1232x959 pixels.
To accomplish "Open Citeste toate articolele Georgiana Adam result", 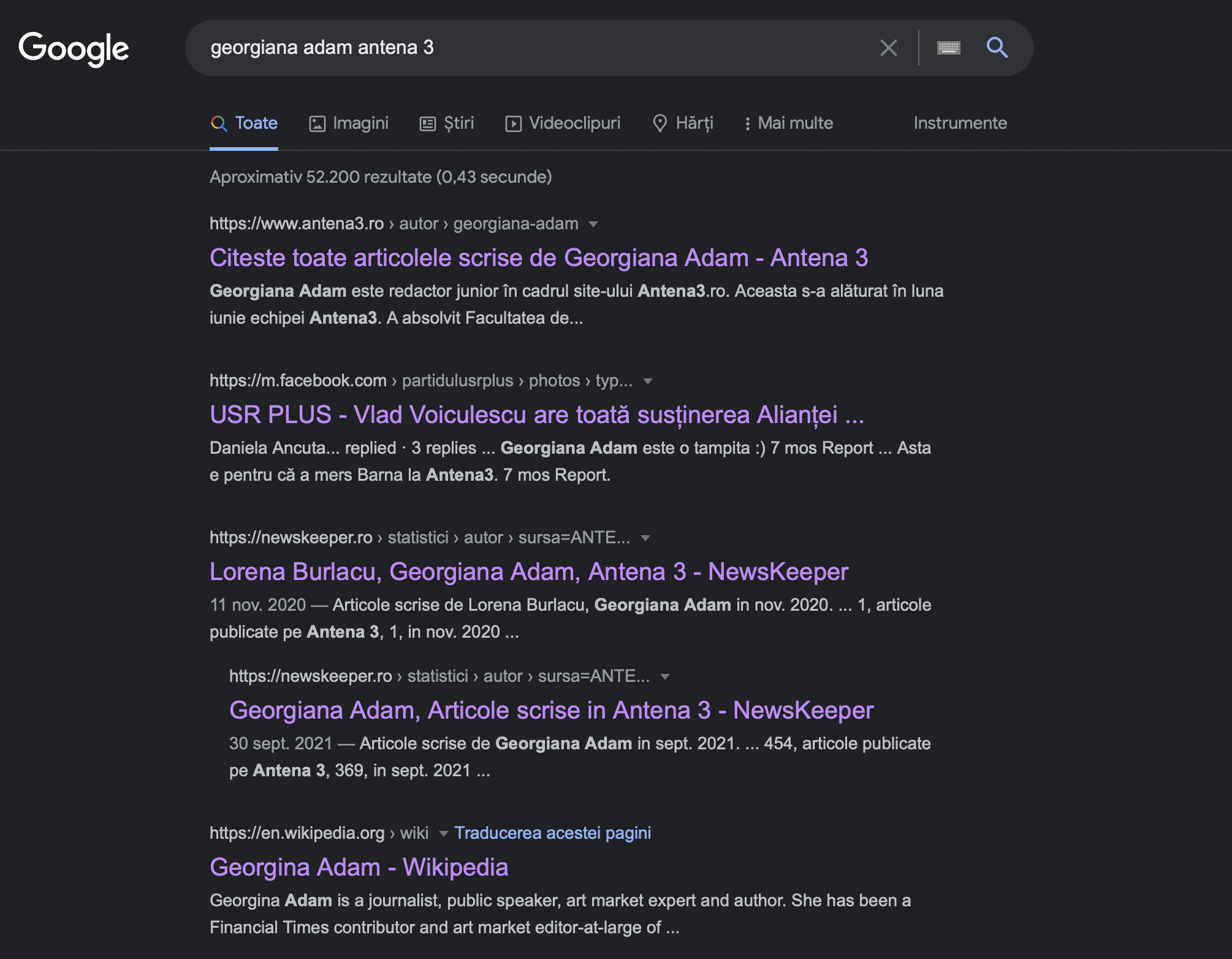I will (538, 258).
